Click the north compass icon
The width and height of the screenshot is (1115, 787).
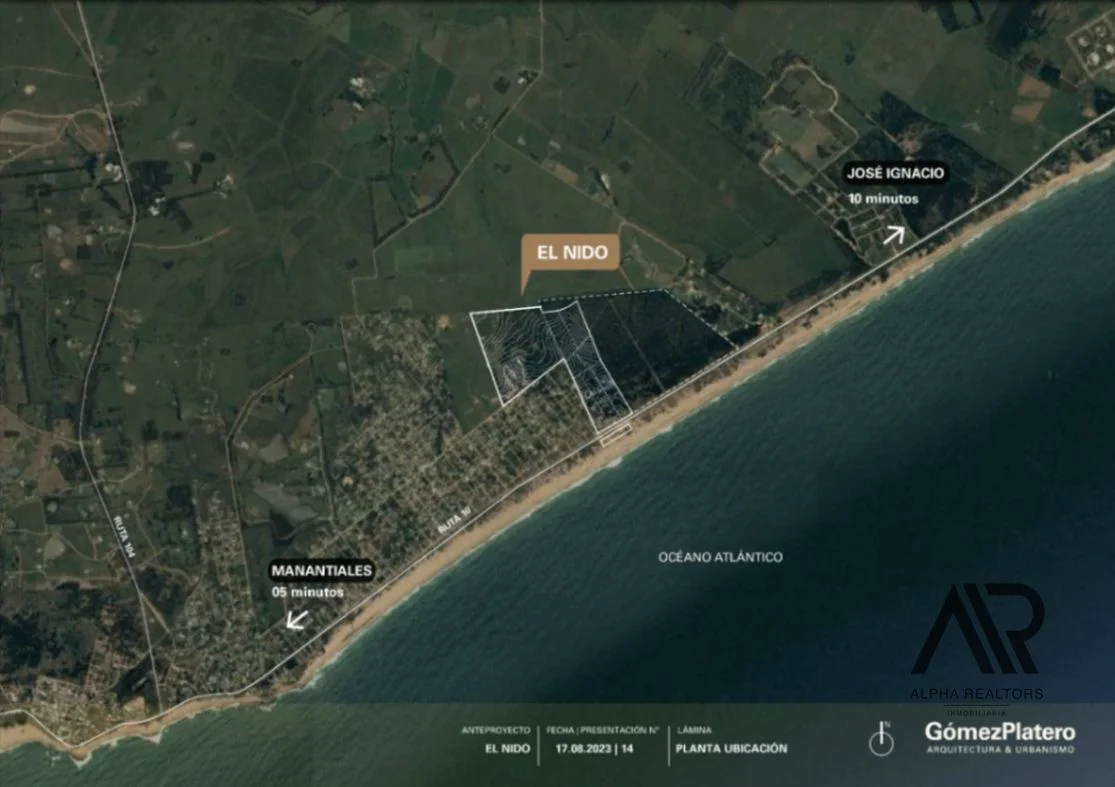pos(880,739)
